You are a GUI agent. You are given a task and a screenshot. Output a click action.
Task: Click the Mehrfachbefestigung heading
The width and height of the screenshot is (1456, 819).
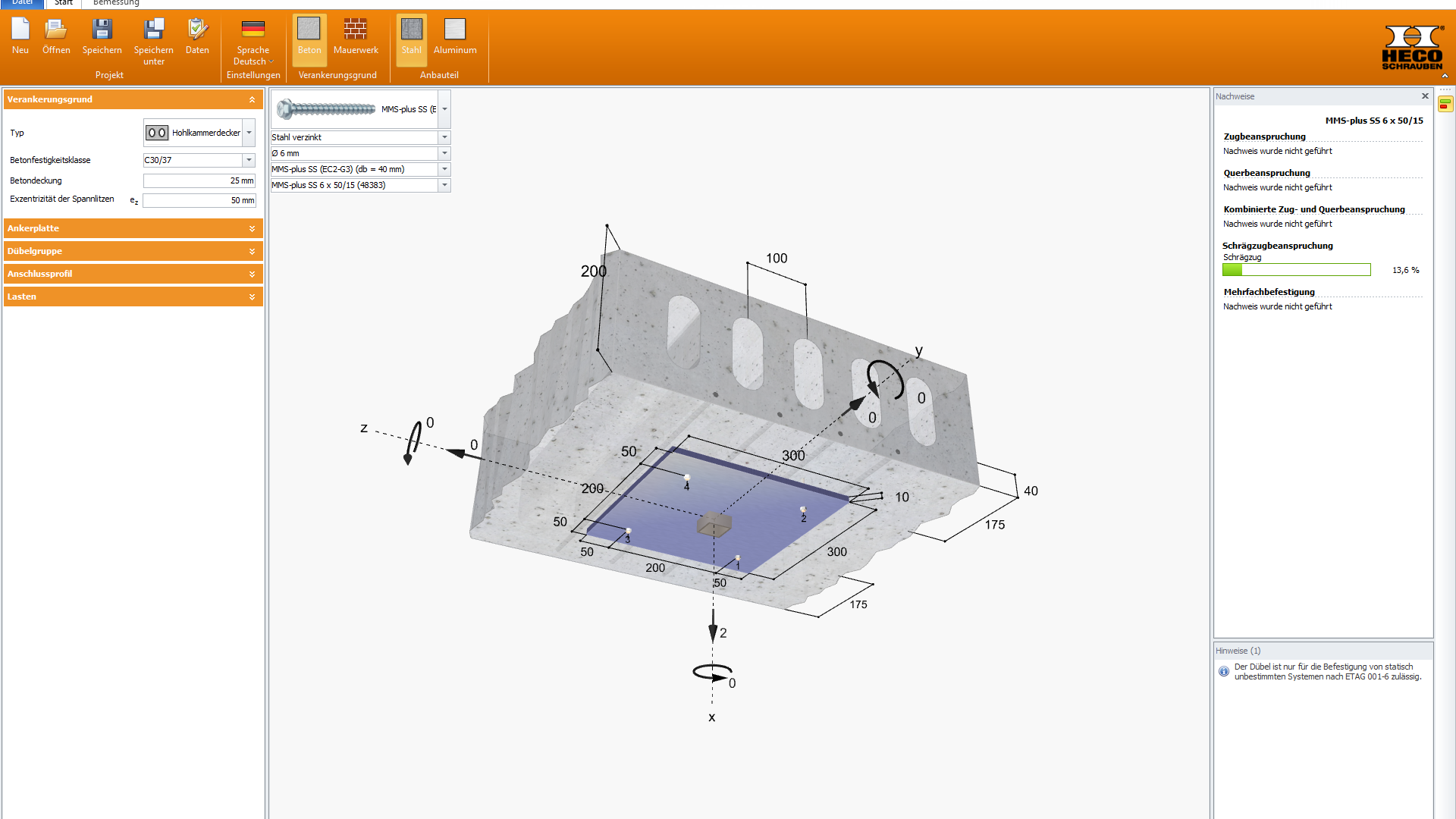1269,292
